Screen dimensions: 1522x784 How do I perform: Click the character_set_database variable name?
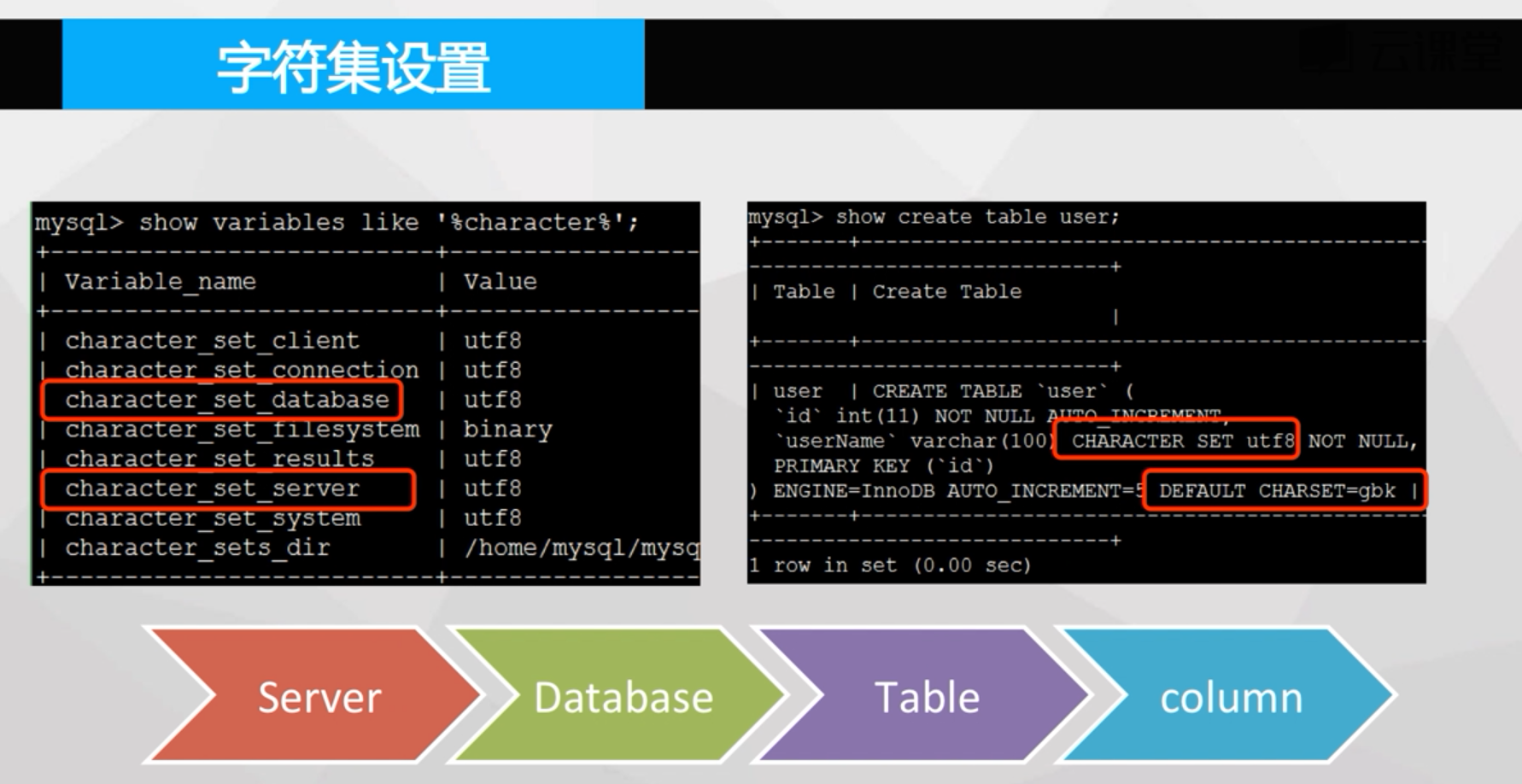coord(227,400)
